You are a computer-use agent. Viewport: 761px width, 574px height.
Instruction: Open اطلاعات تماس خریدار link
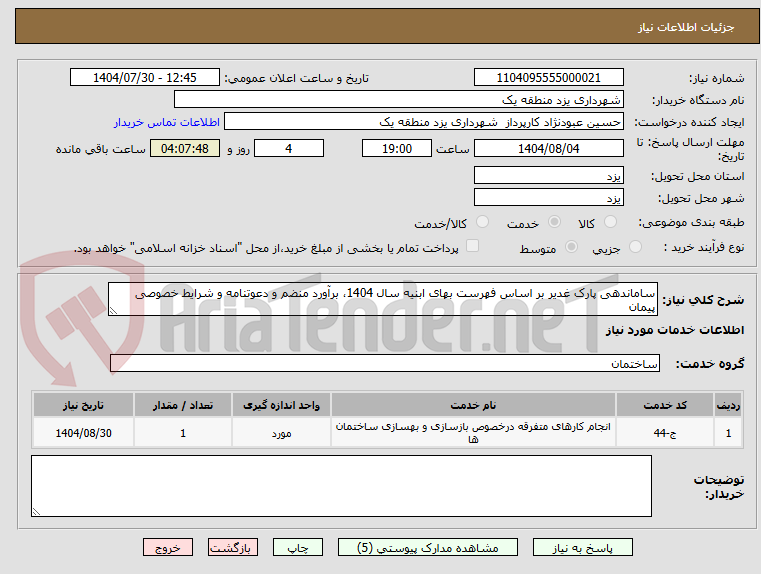tap(167, 122)
